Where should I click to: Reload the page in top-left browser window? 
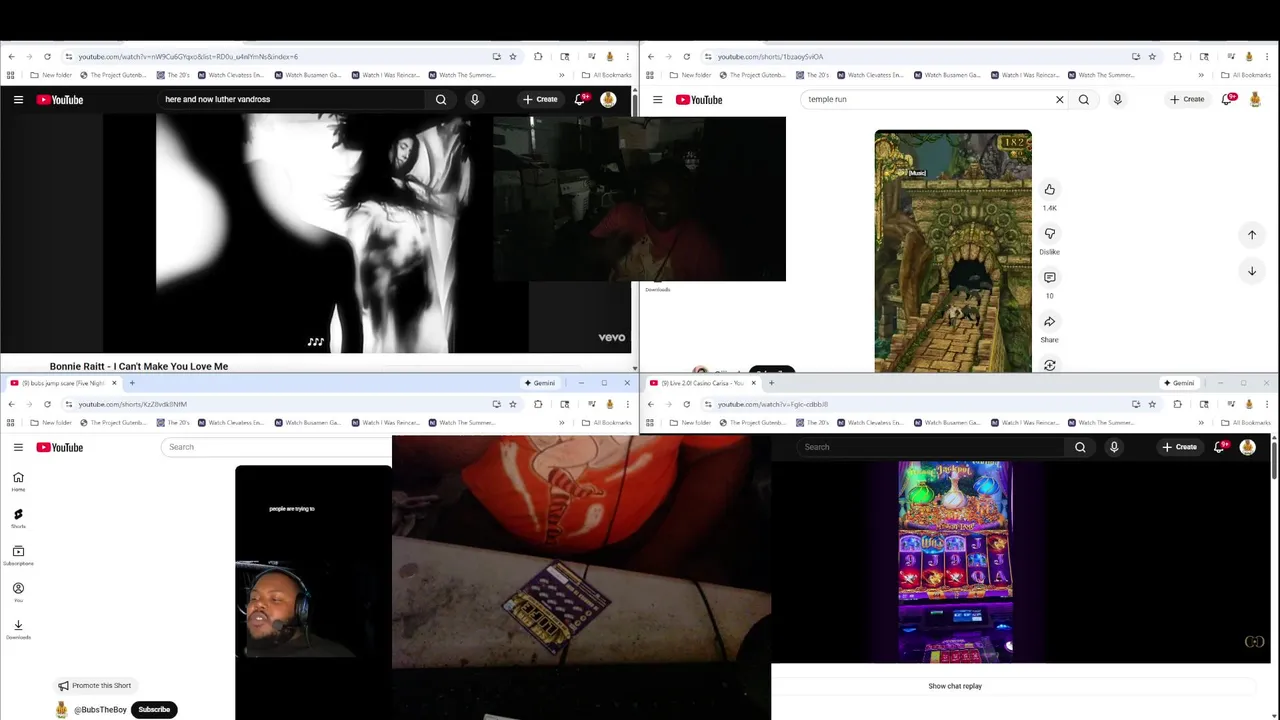pos(47,56)
